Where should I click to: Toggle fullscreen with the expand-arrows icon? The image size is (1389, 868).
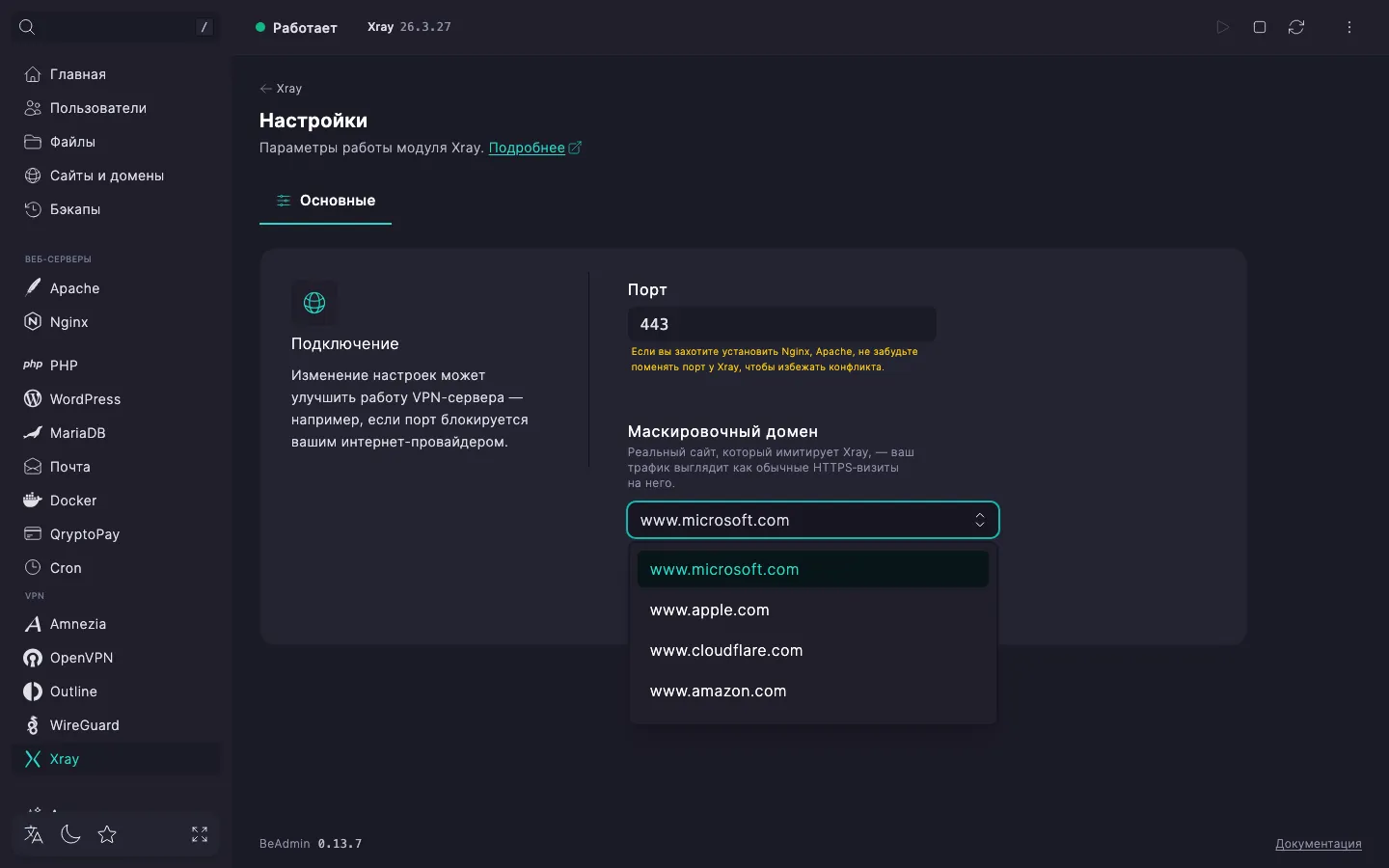tap(200, 834)
